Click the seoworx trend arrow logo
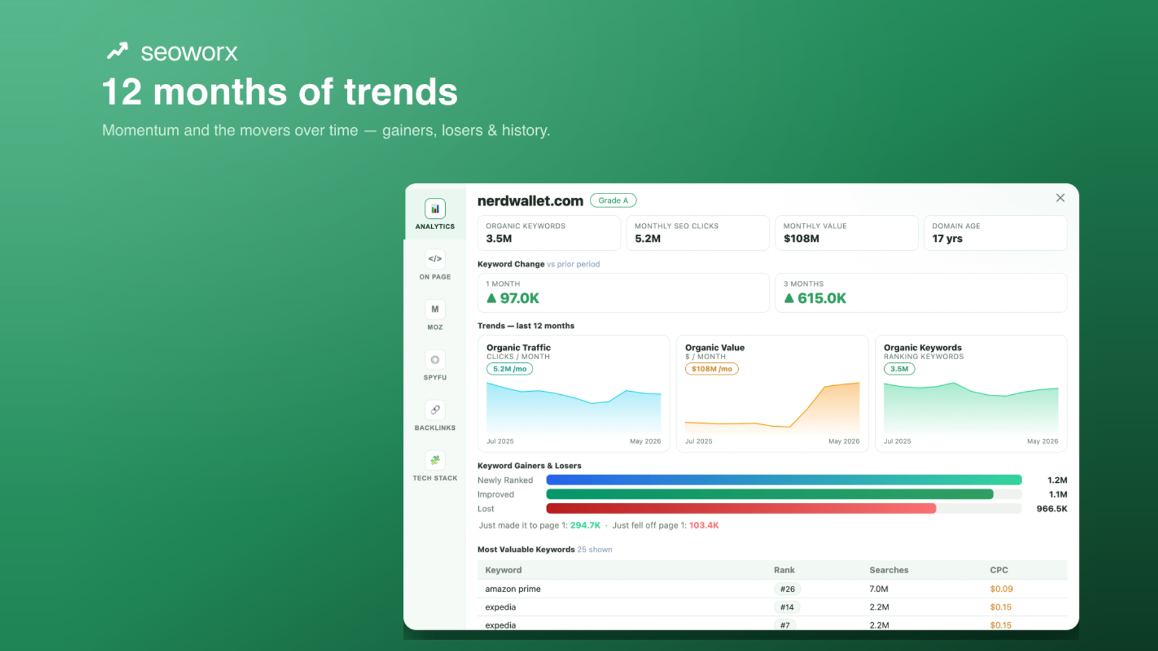 click(117, 51)
